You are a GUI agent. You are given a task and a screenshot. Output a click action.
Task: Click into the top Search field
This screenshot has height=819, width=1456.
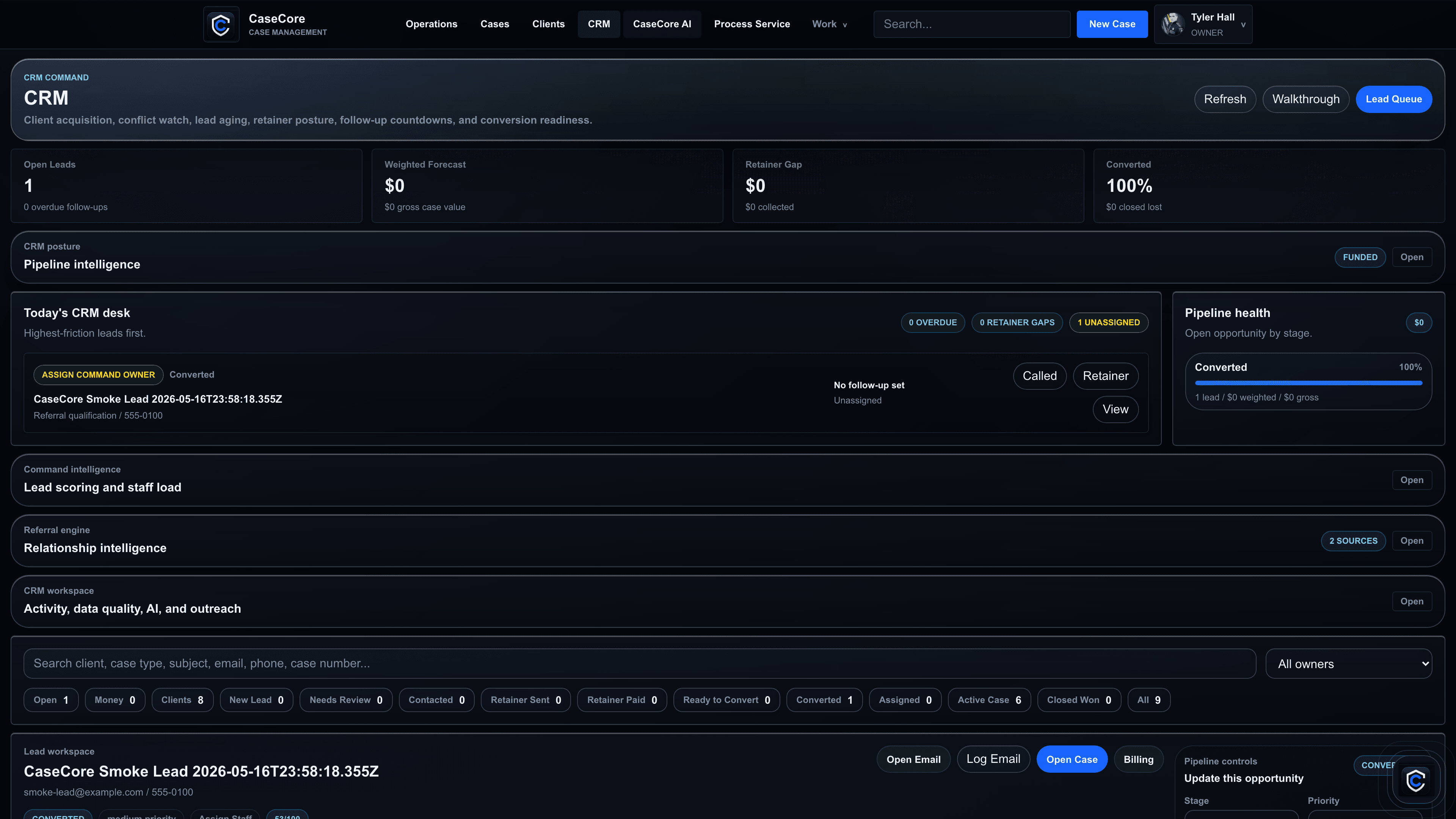coord(971,24)
